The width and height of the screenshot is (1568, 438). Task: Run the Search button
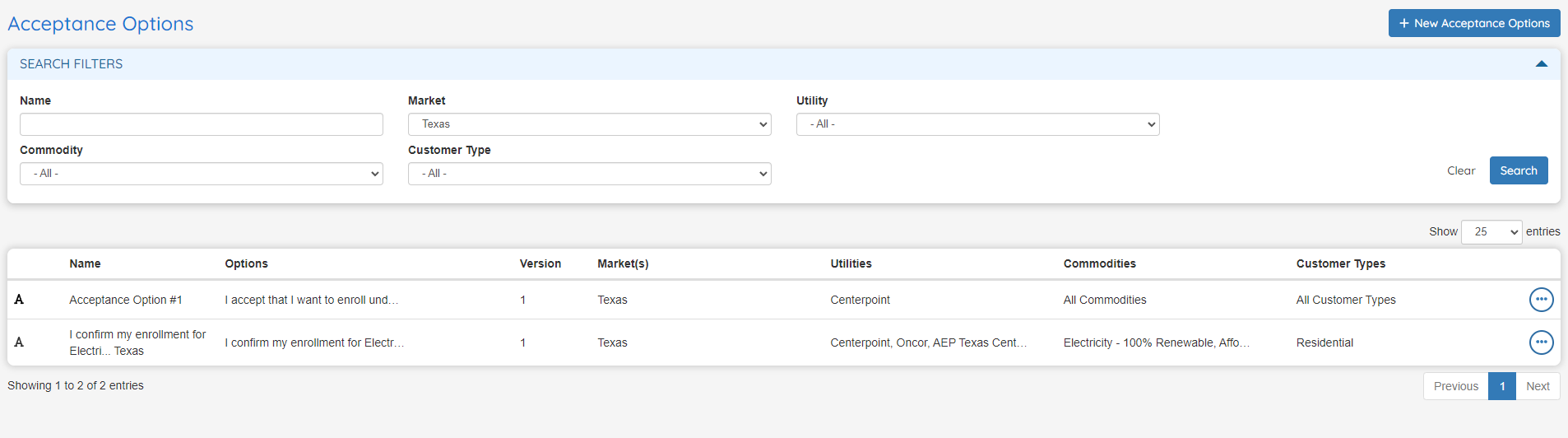point(1519,170)
